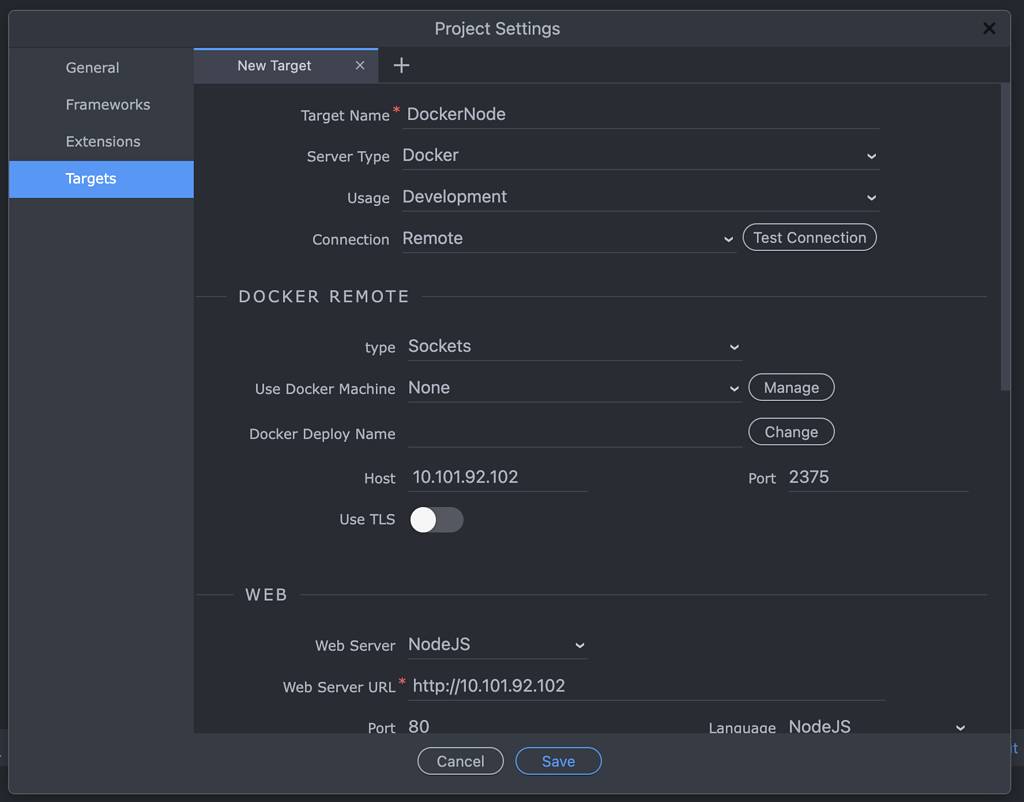Cancel the project settings changes
1024x802 pixels.
pyautogui.click(x=460, y=760)
